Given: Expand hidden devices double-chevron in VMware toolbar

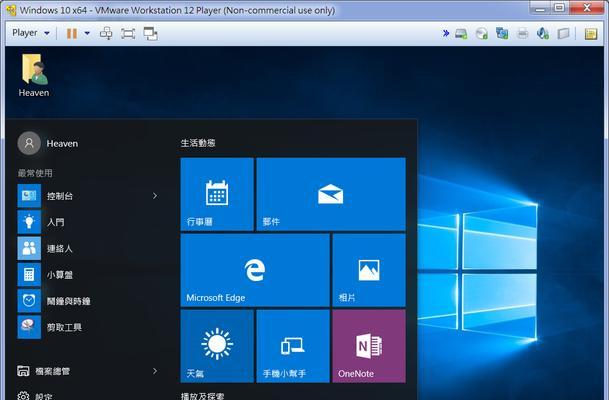Looking at the screenshot, I should click(x=446, y=33).
